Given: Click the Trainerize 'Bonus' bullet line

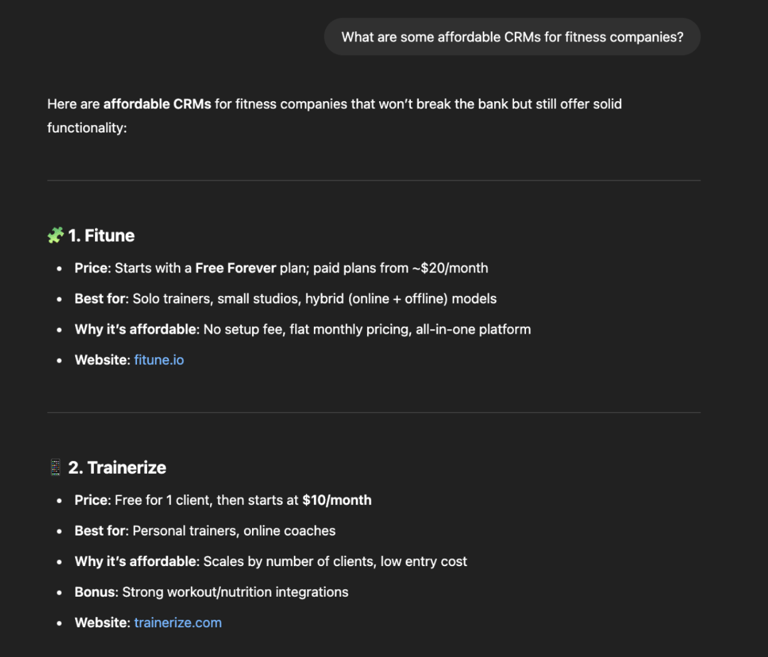Looking at the screenshot, I should tap(212, 592).
